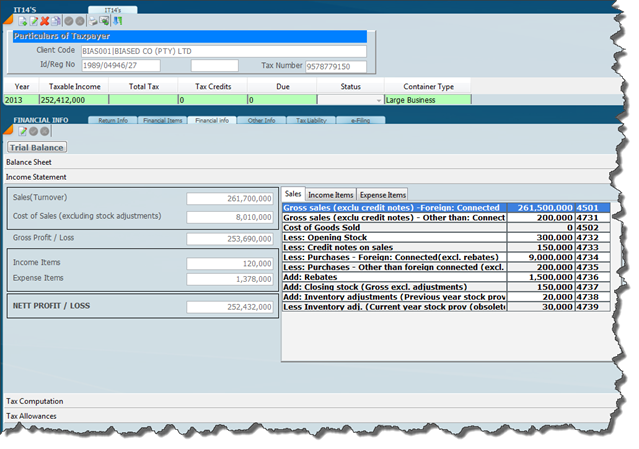Click the red X delete icon
This screenshot has height=449, width=639.
(45, 20)
